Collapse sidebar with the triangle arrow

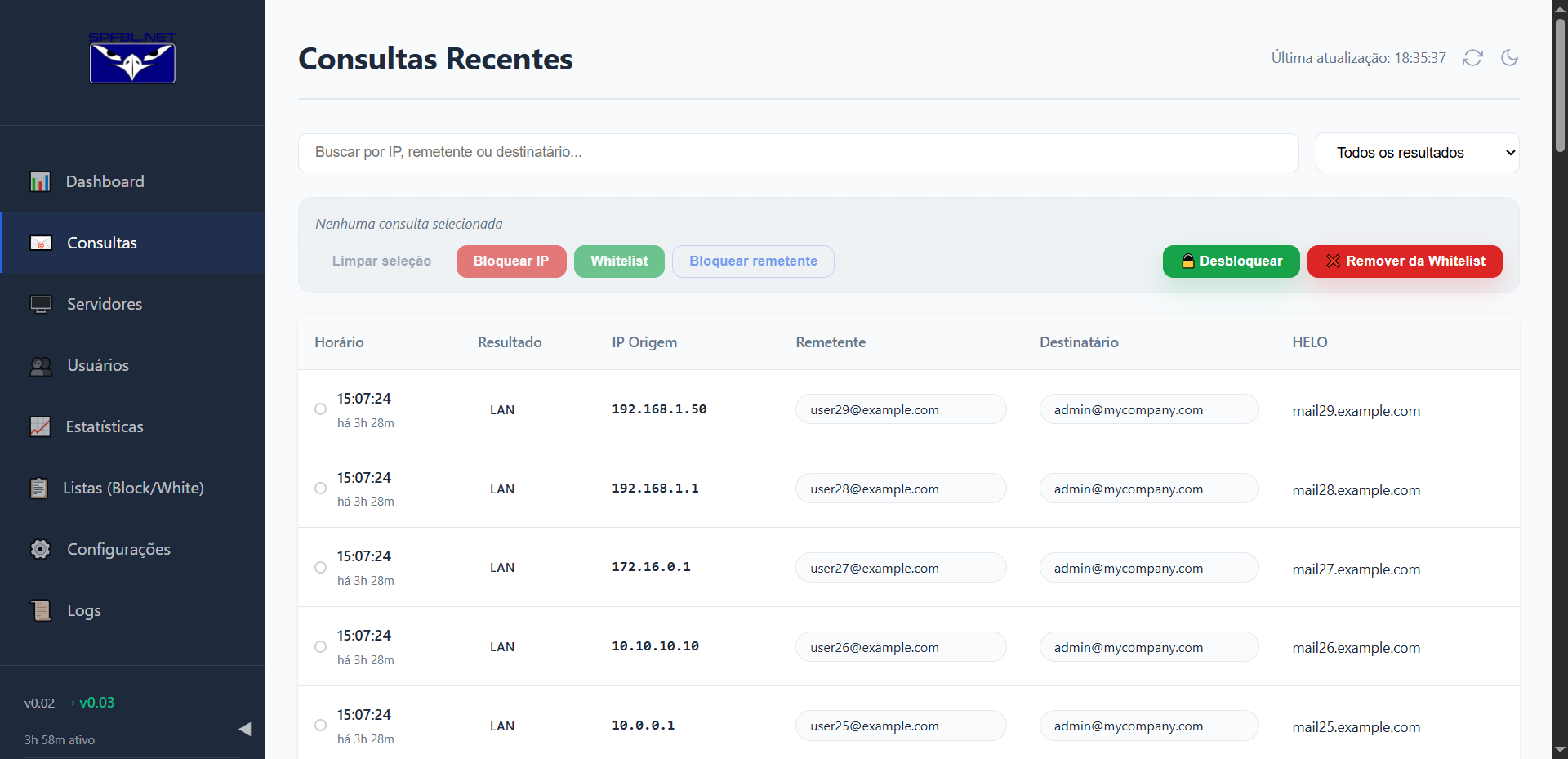(x=244, y=729)
